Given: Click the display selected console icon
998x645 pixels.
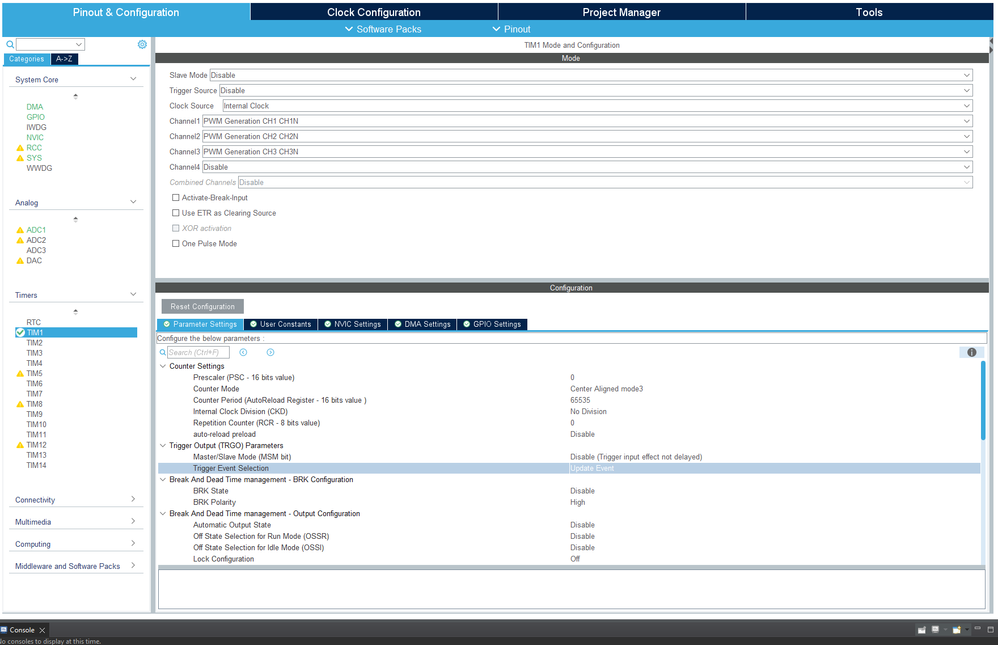Looking at the screenshot, I should tap(936, 630).
